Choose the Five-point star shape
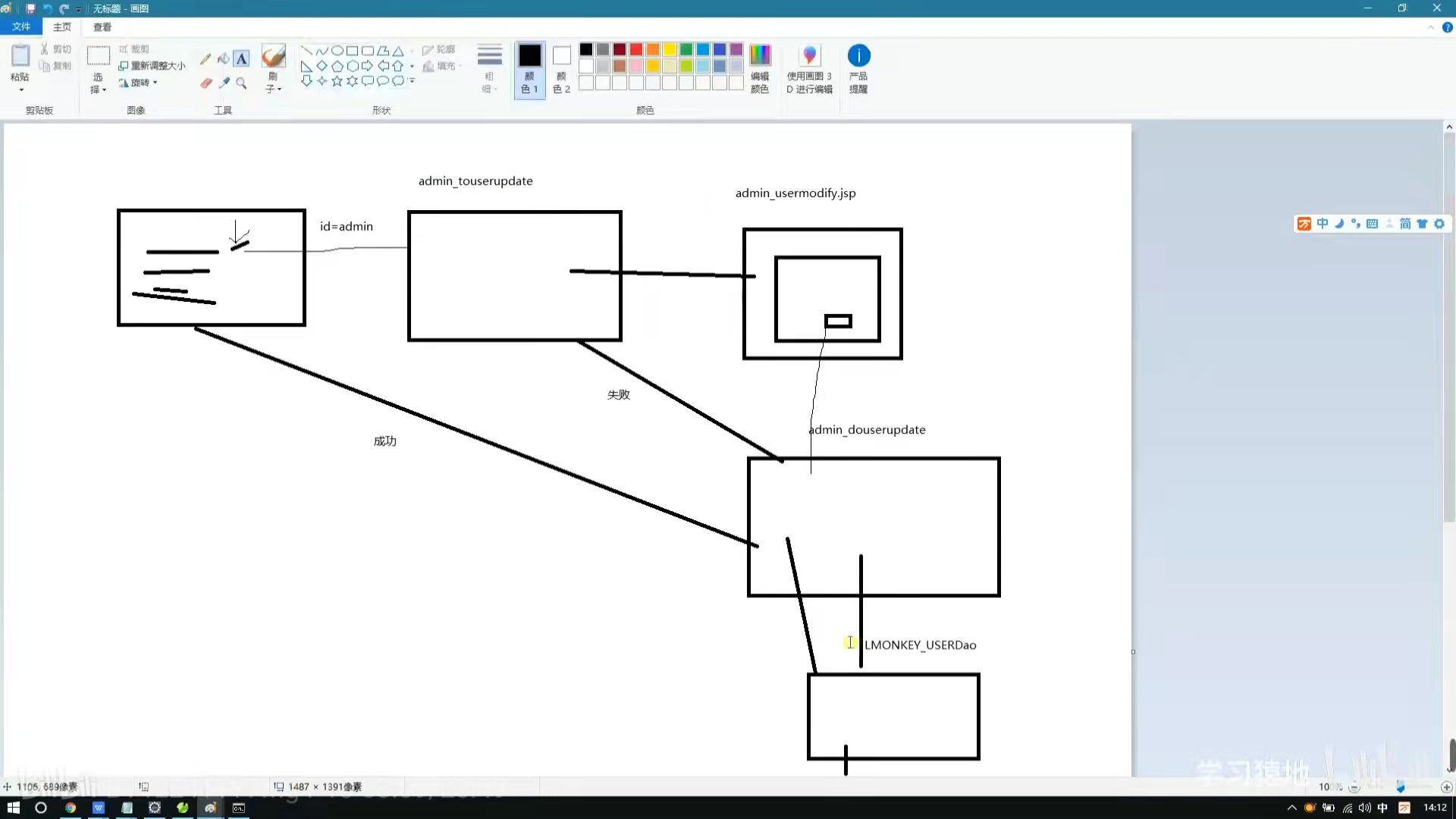 tap(337, 81)
